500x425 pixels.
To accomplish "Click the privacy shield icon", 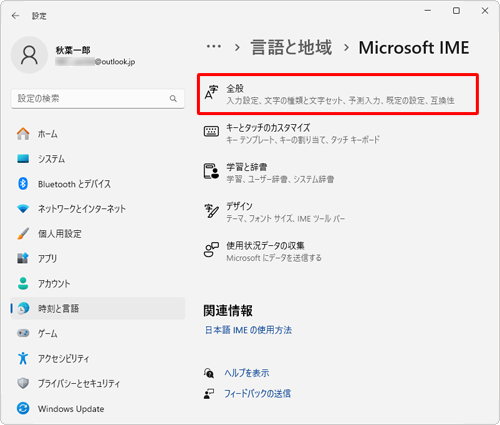I will click(x=23, y=383).
